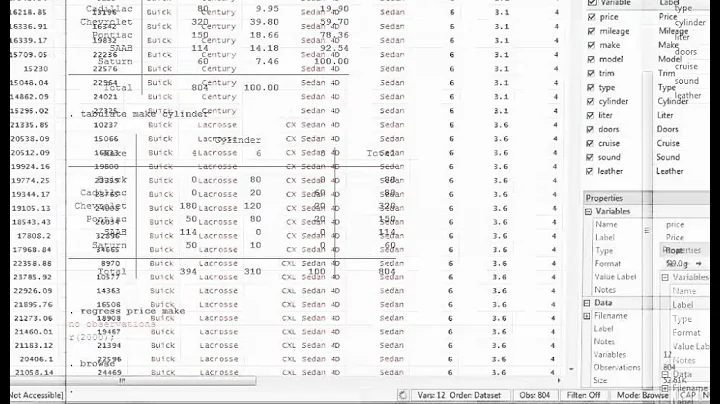Click the mileage cell 15066
This screenshot has width=720, height=404.
pos(106,139)
